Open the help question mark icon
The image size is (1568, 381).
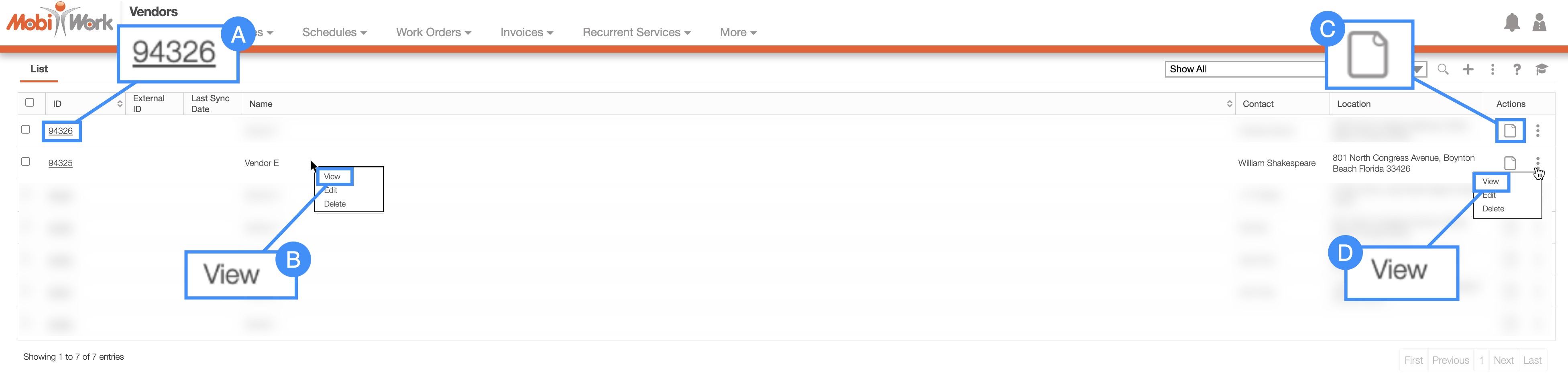point(1516,70)
